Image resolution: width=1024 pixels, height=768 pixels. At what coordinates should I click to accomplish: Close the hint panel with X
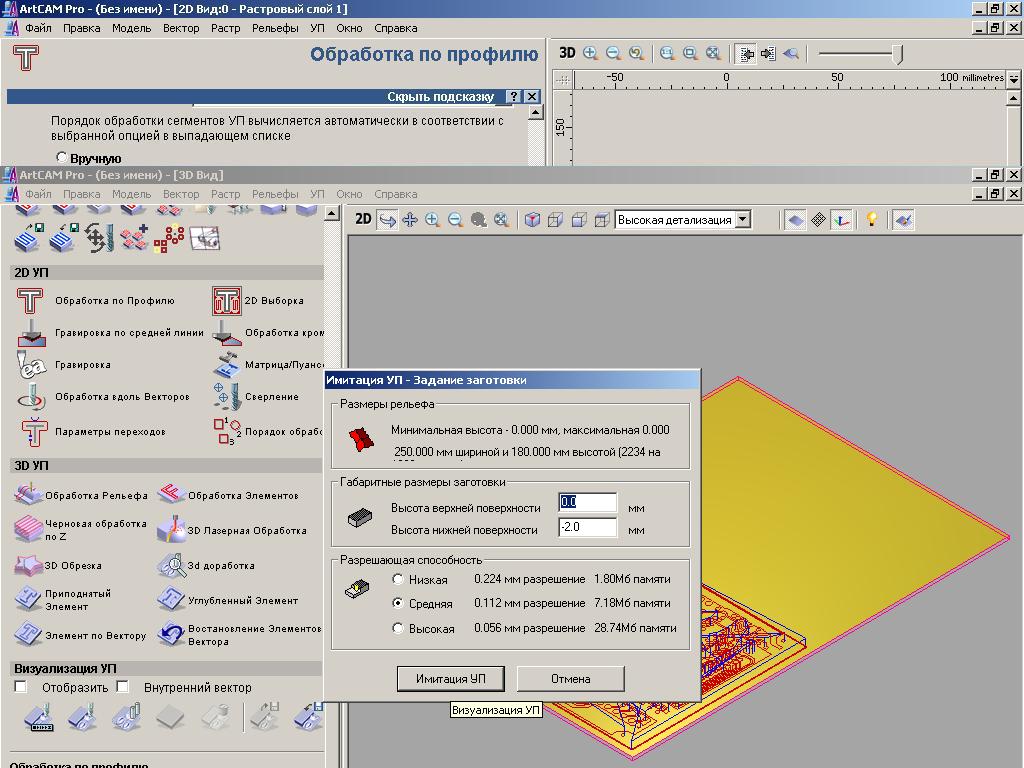coord(532,97)
